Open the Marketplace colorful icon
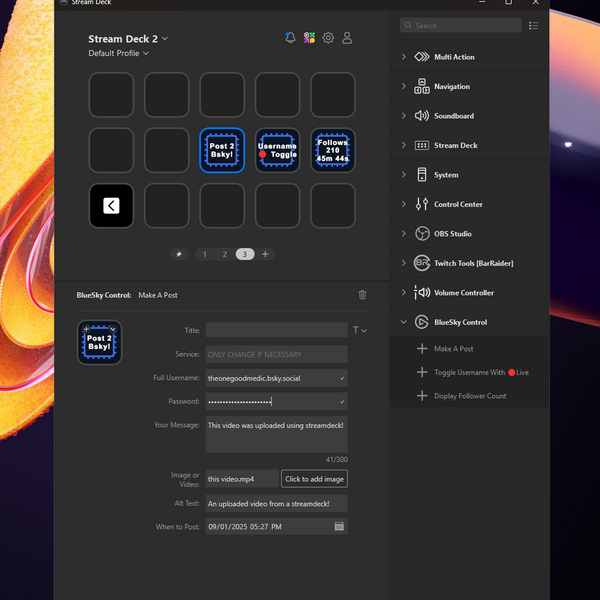Viewport: 600px width, 600px height. click(x=309, y=38)
